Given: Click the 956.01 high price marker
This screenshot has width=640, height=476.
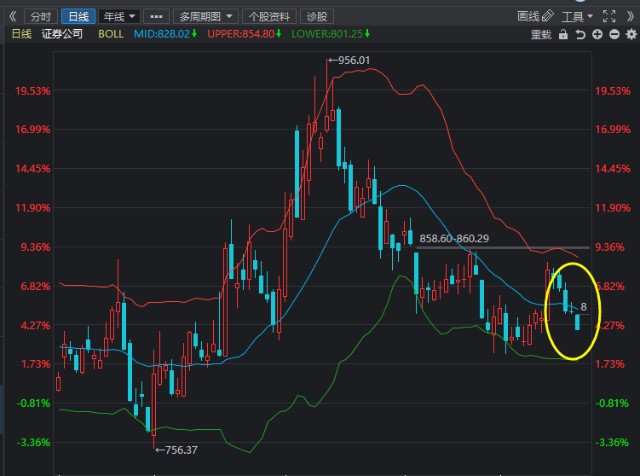Looking at the screenshot, I should point(350,60).
